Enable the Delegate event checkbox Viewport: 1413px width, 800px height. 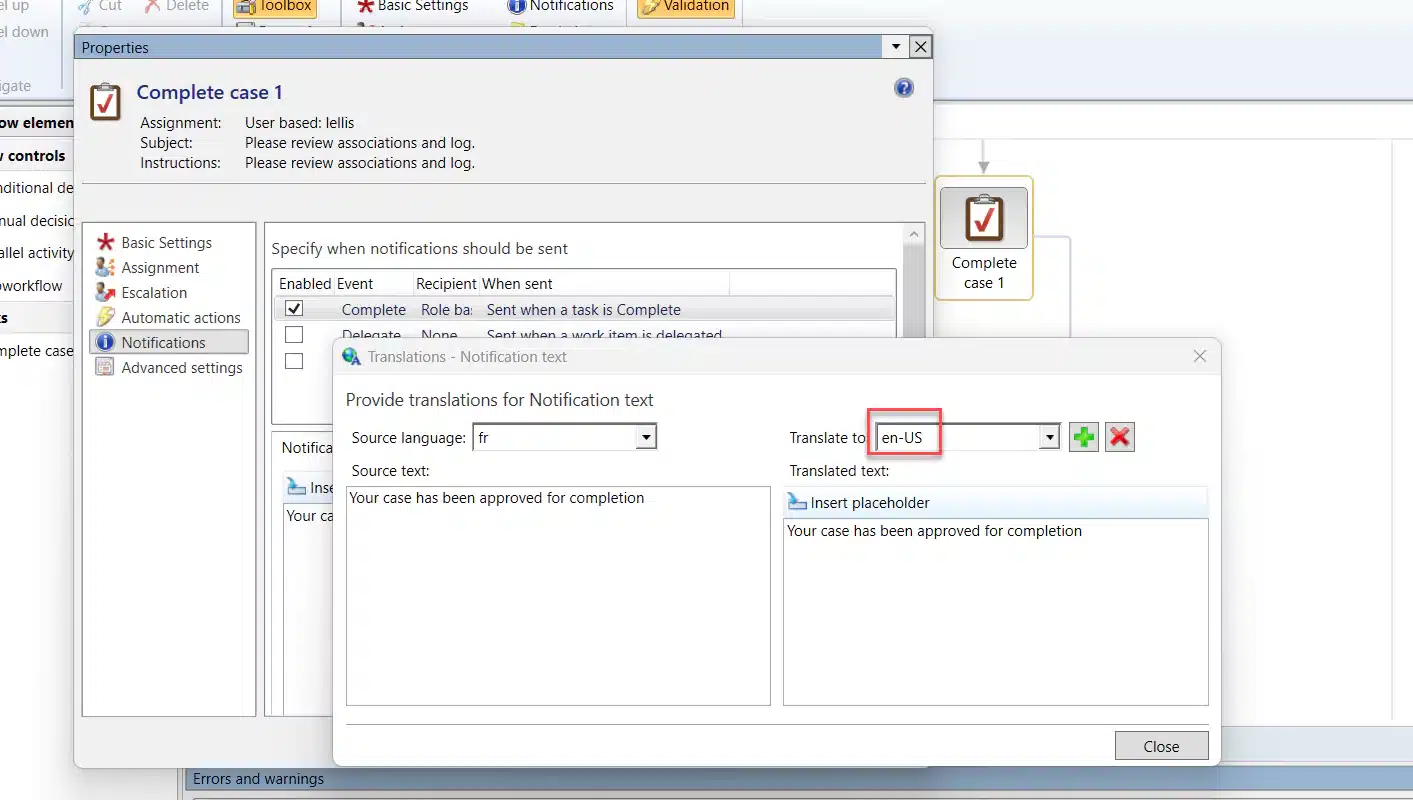(294, 335)
